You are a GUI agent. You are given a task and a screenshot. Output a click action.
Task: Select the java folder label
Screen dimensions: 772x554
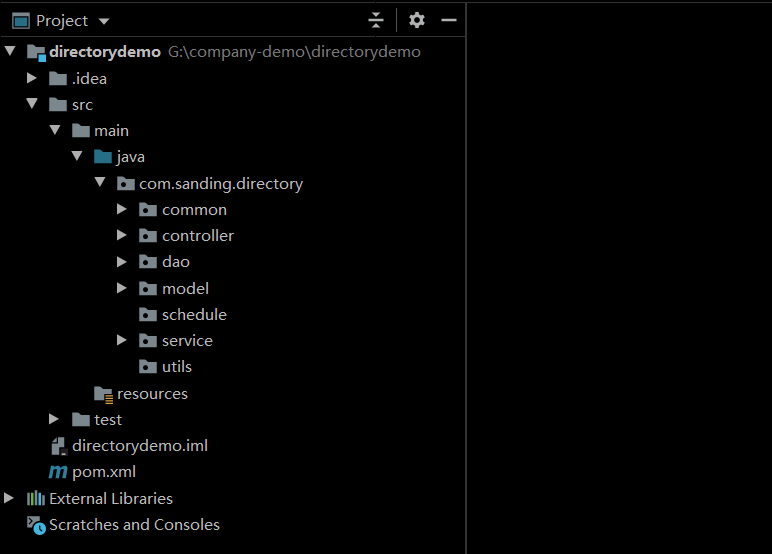click(130, 157)
